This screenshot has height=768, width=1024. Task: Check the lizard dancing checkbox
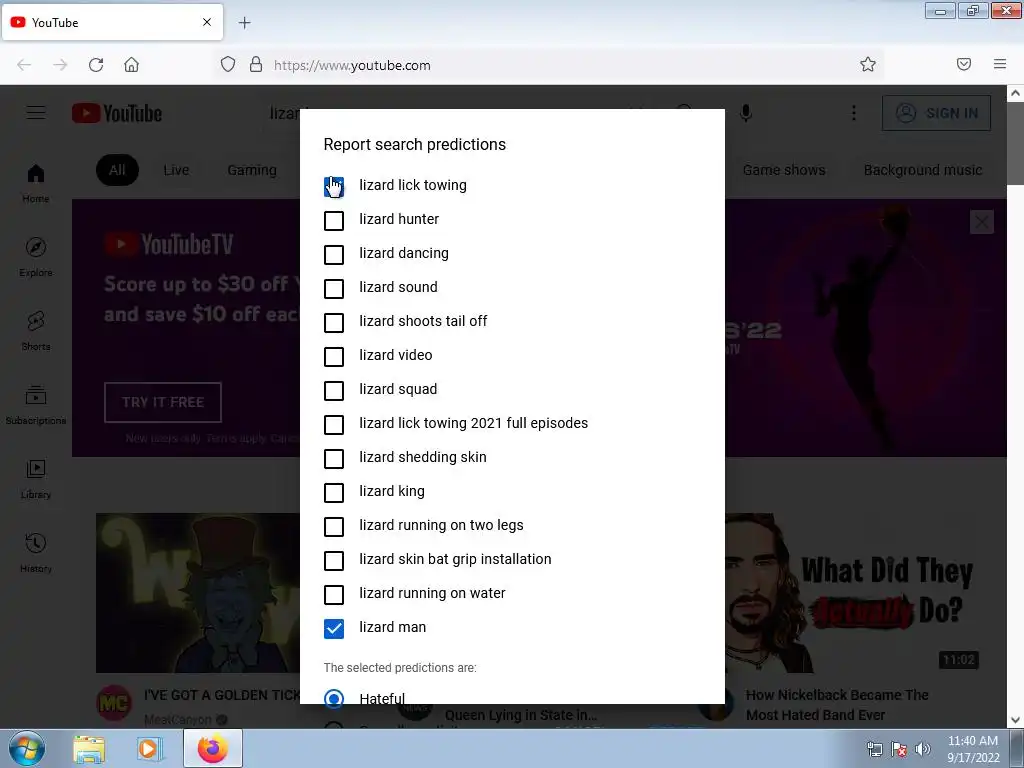(x=334, y=255)
